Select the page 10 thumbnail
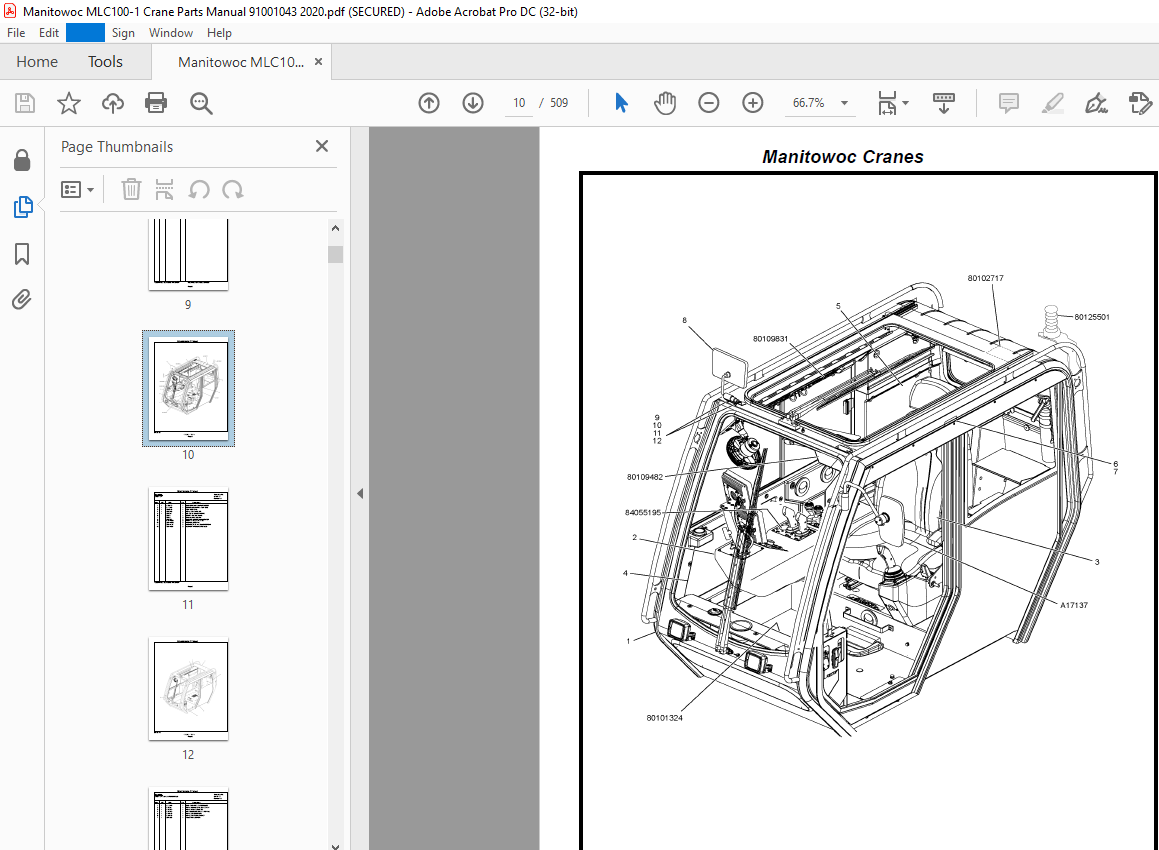1159x850 pixels. click(x=188, y=388)
